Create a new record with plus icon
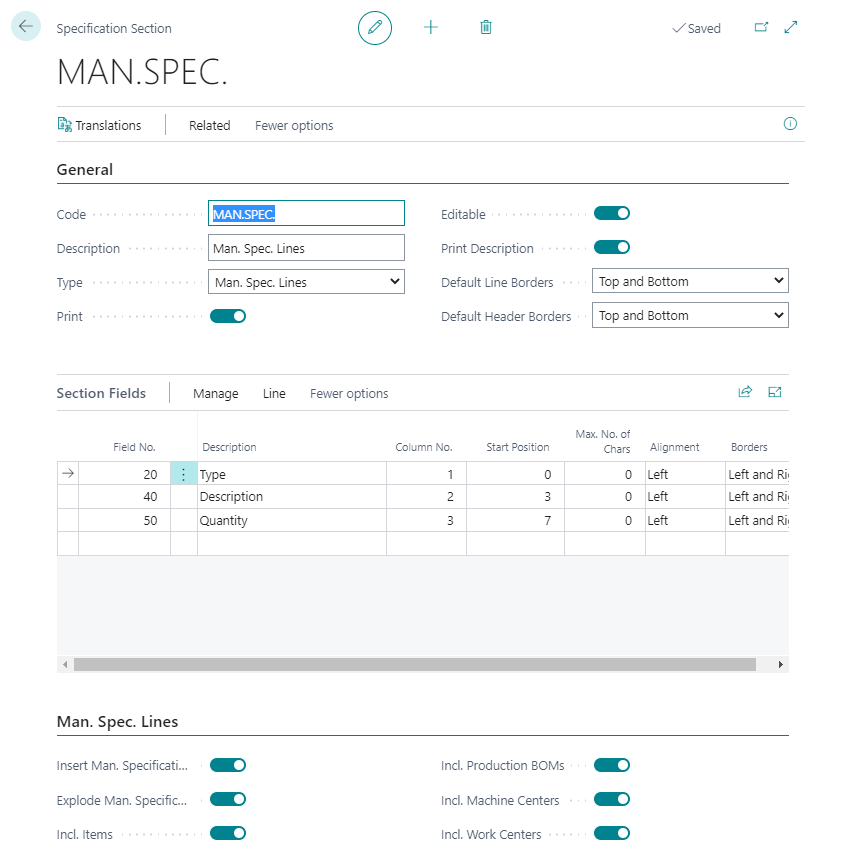 click(430, 27)
